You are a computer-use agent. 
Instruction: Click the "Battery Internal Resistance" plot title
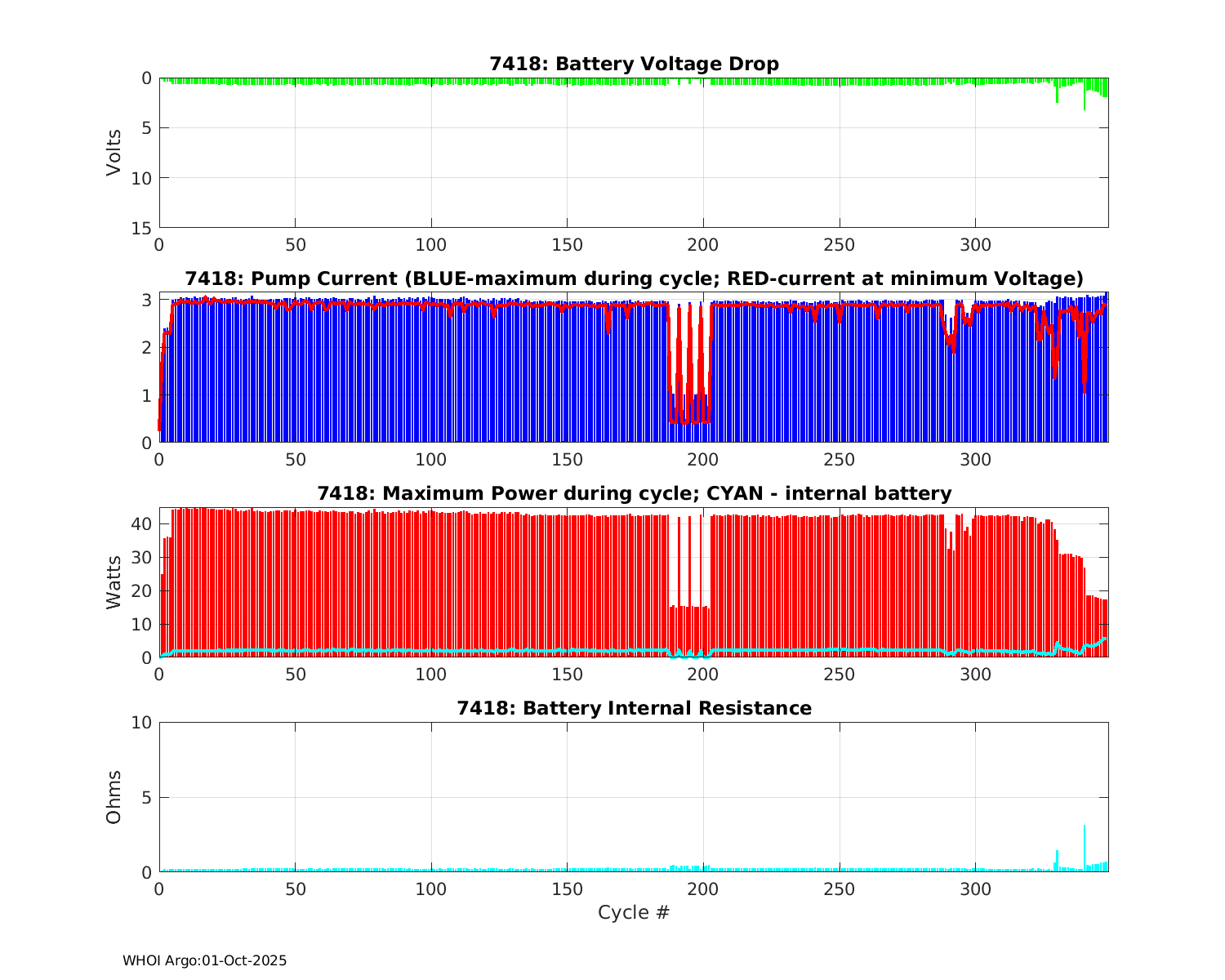pos(634,708)
